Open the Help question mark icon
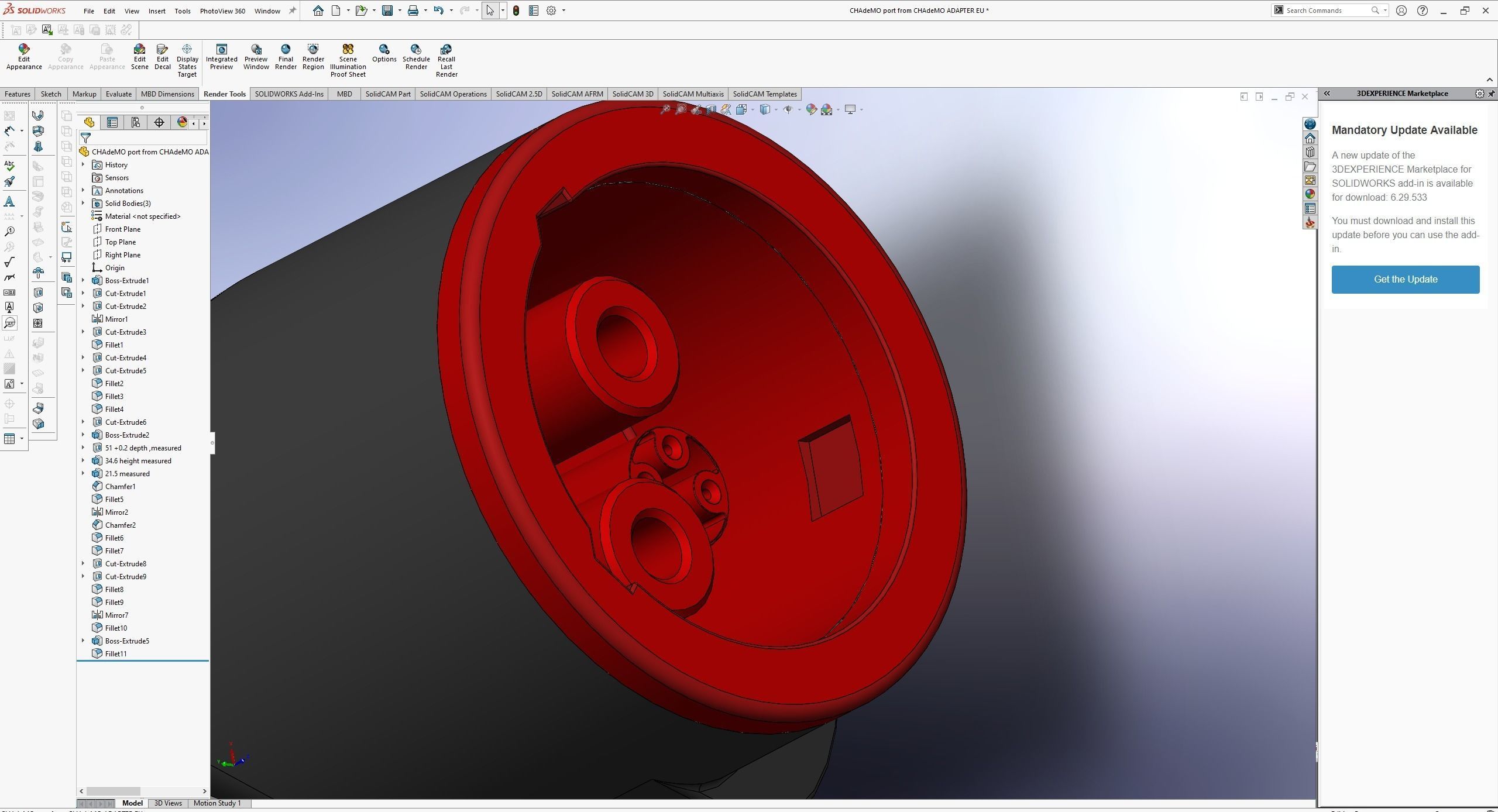The height and width of the screenshot is (812, 1498). pyautogui.click(x=1423, y=11)
